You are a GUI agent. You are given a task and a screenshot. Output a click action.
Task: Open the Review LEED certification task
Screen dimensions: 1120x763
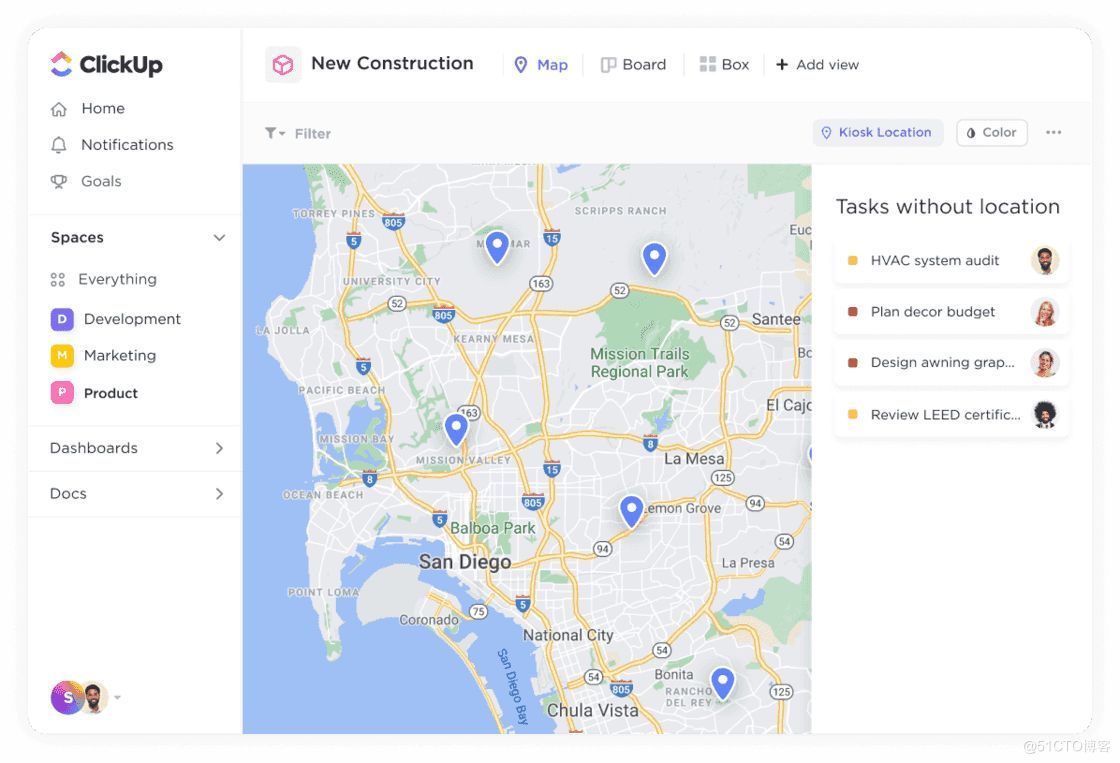(x=951, y=415)
